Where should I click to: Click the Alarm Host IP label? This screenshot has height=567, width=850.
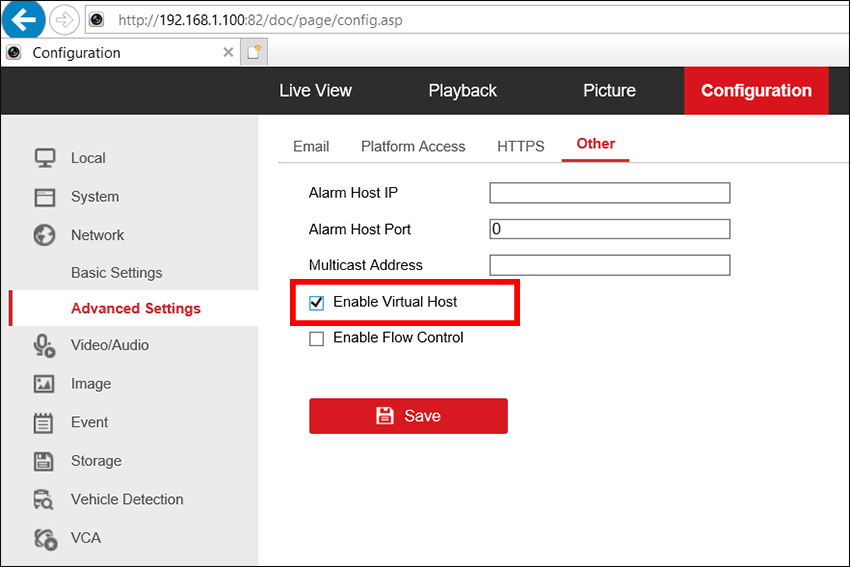(x=353, y=193)
